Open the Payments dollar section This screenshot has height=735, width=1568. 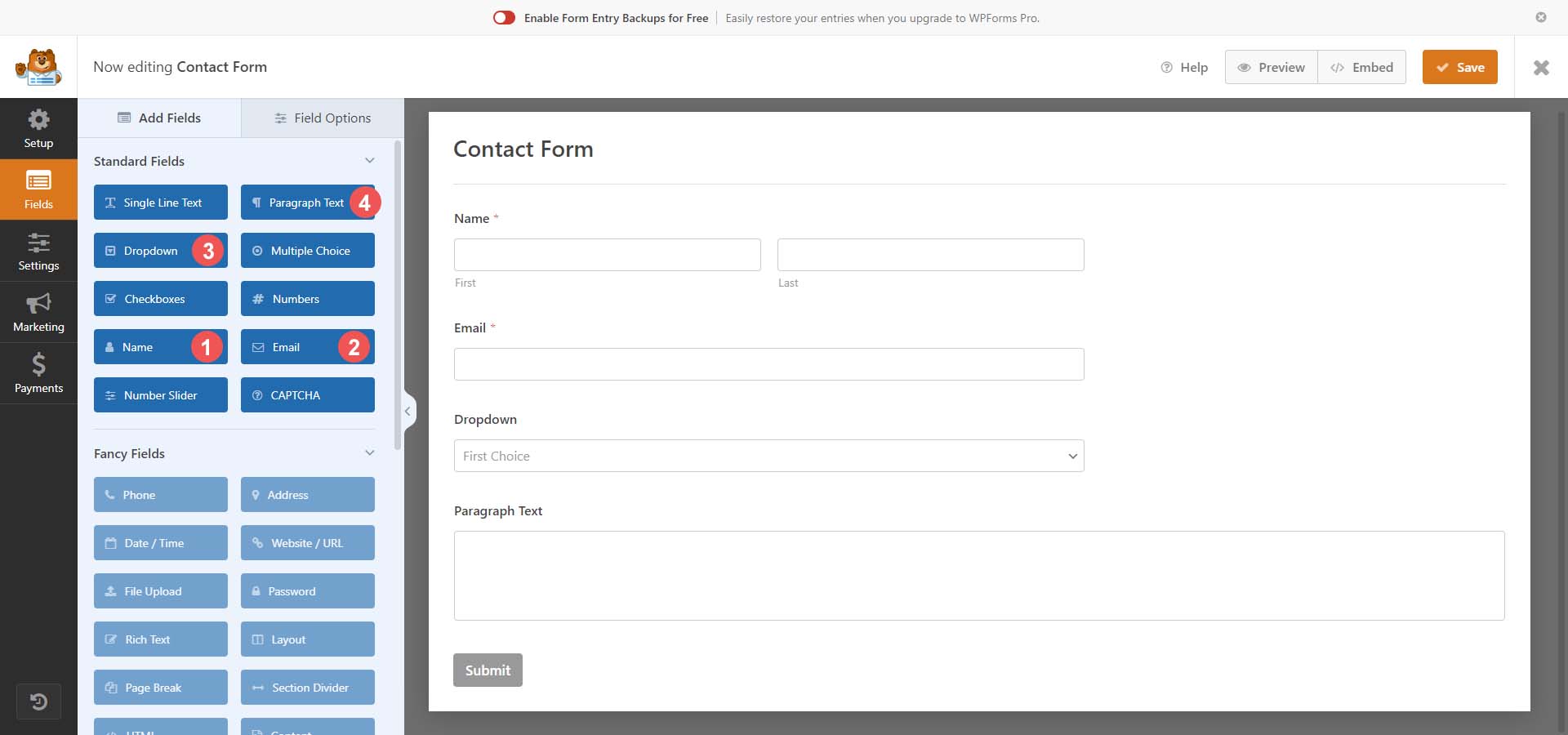pyautogui.click(x=38, y=374)
